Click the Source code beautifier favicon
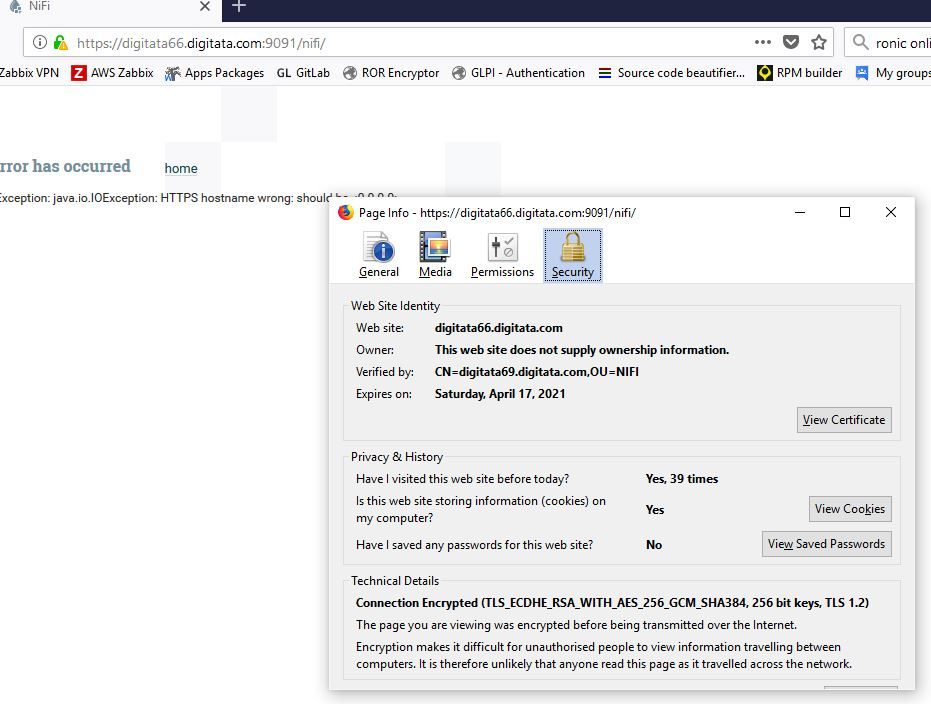Image resolution: width=931 pixels, height=704 pixels. coord(604,73)
